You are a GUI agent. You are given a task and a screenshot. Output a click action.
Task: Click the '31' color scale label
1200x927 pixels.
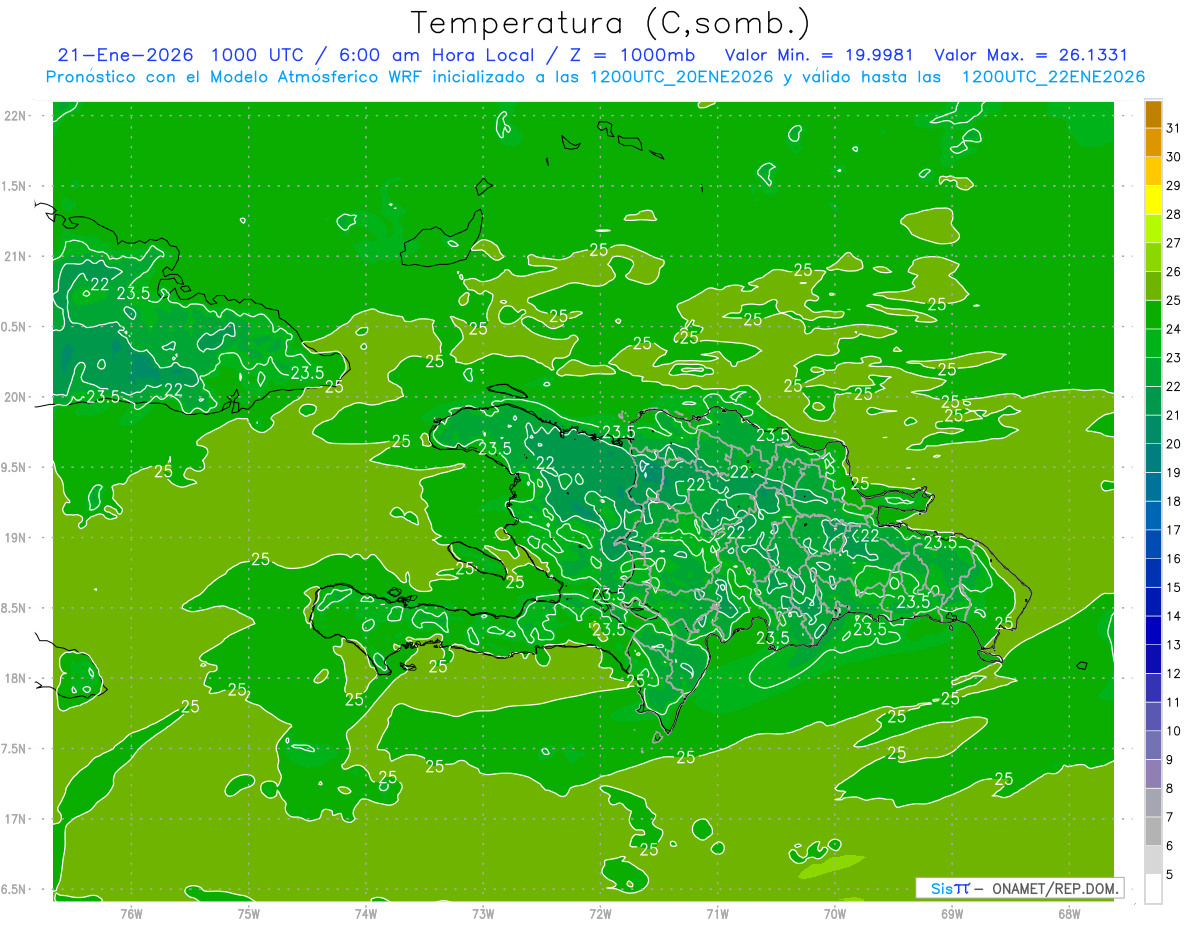click(x=1173, y=128)
